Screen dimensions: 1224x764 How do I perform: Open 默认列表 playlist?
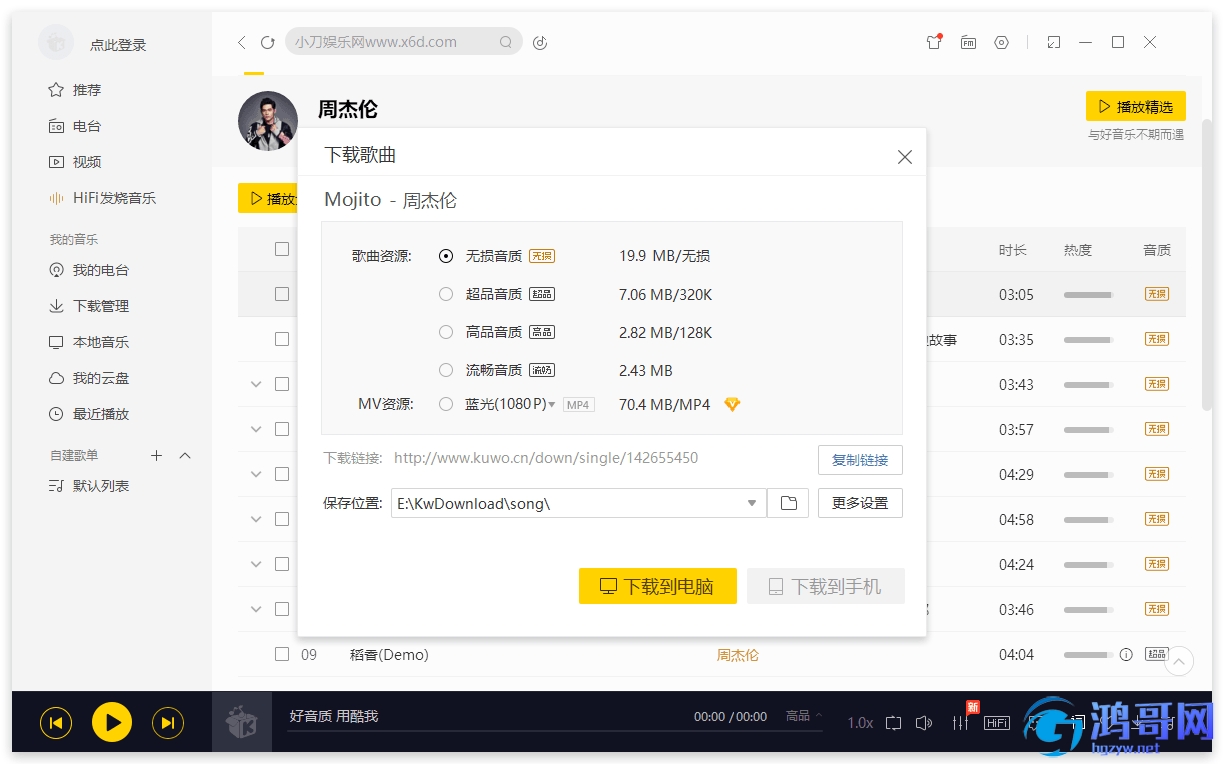(89, 486)
